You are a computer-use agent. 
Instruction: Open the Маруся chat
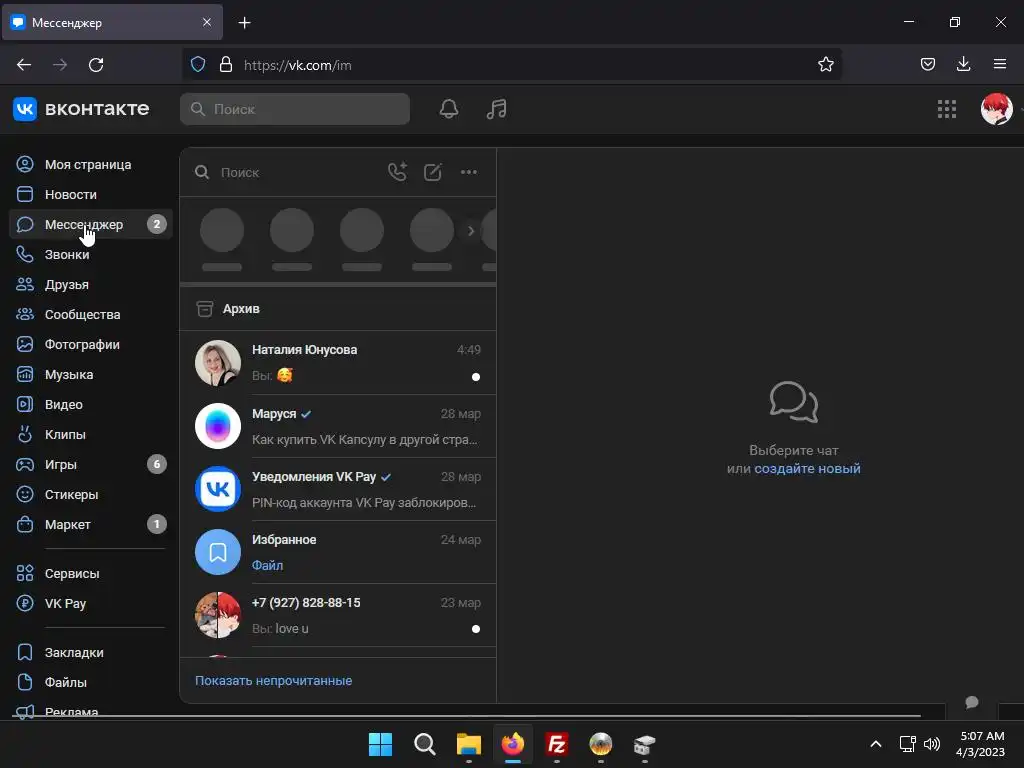point(338,426)
